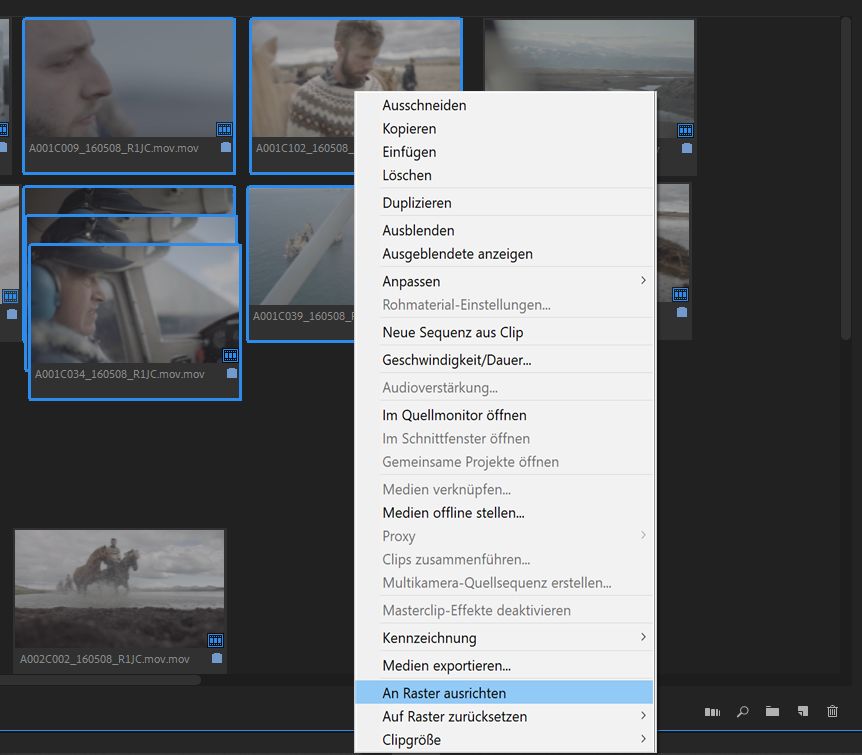Click the Automate to Sequence icon
Screen dimensions: 862x755
[x=712, y=712]
